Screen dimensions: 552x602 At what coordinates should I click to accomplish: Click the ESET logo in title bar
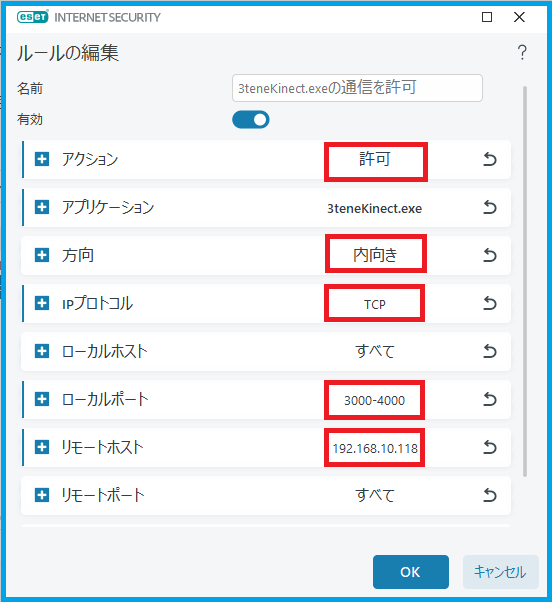33,17
